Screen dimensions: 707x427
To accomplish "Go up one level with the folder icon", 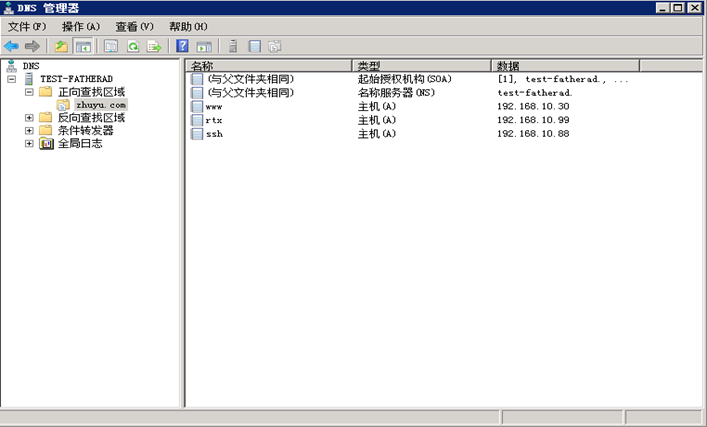I will (x=61, y=46).
